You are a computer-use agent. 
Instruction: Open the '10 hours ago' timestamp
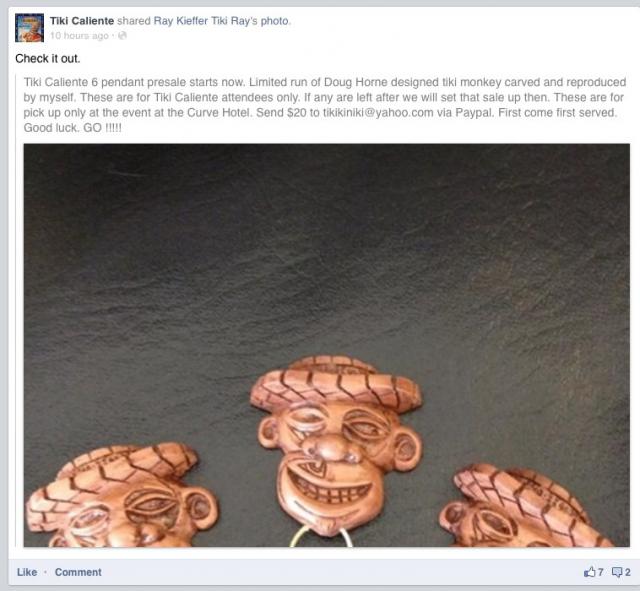79,36
